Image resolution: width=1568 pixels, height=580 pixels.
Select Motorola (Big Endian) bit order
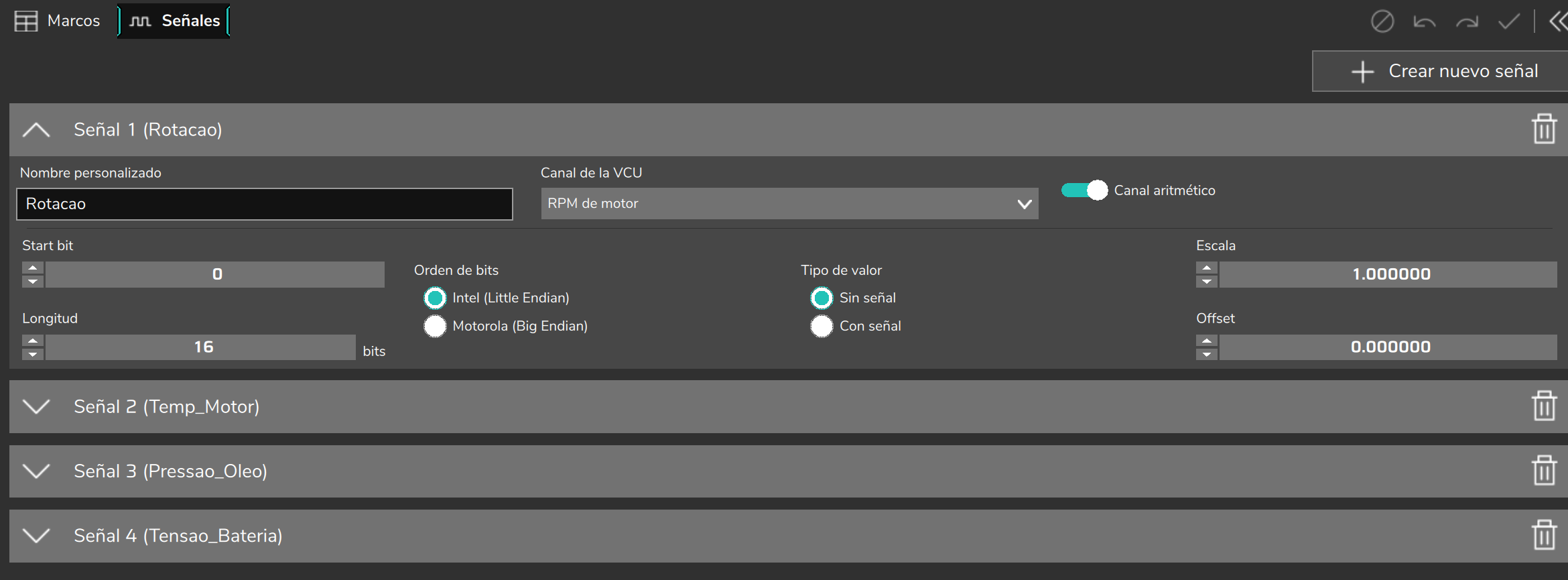coord(435,326)
